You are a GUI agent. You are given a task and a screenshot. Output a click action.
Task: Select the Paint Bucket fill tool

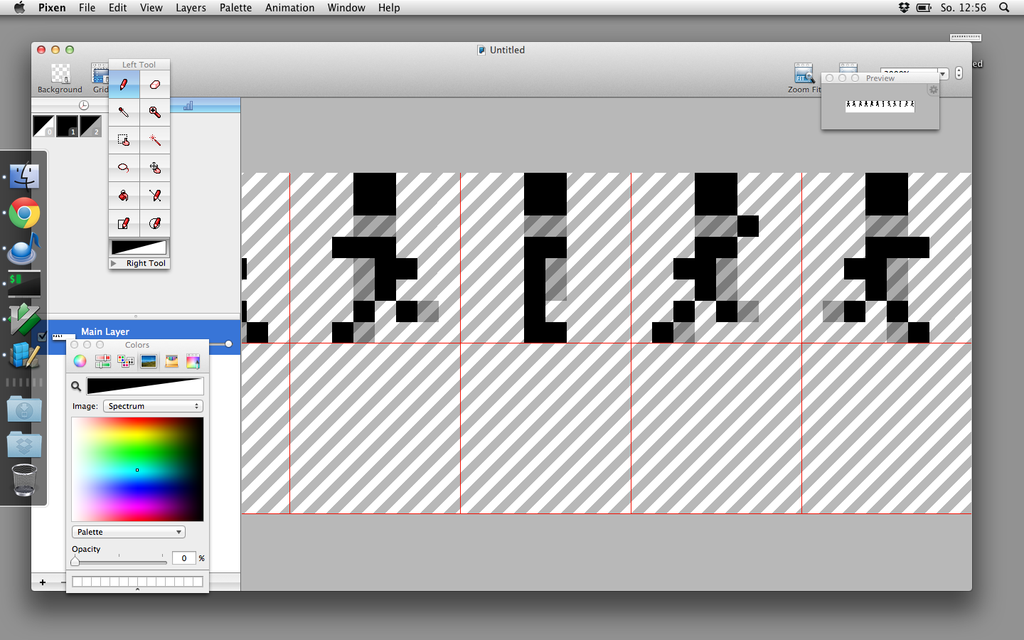click(x=124, y=195)
